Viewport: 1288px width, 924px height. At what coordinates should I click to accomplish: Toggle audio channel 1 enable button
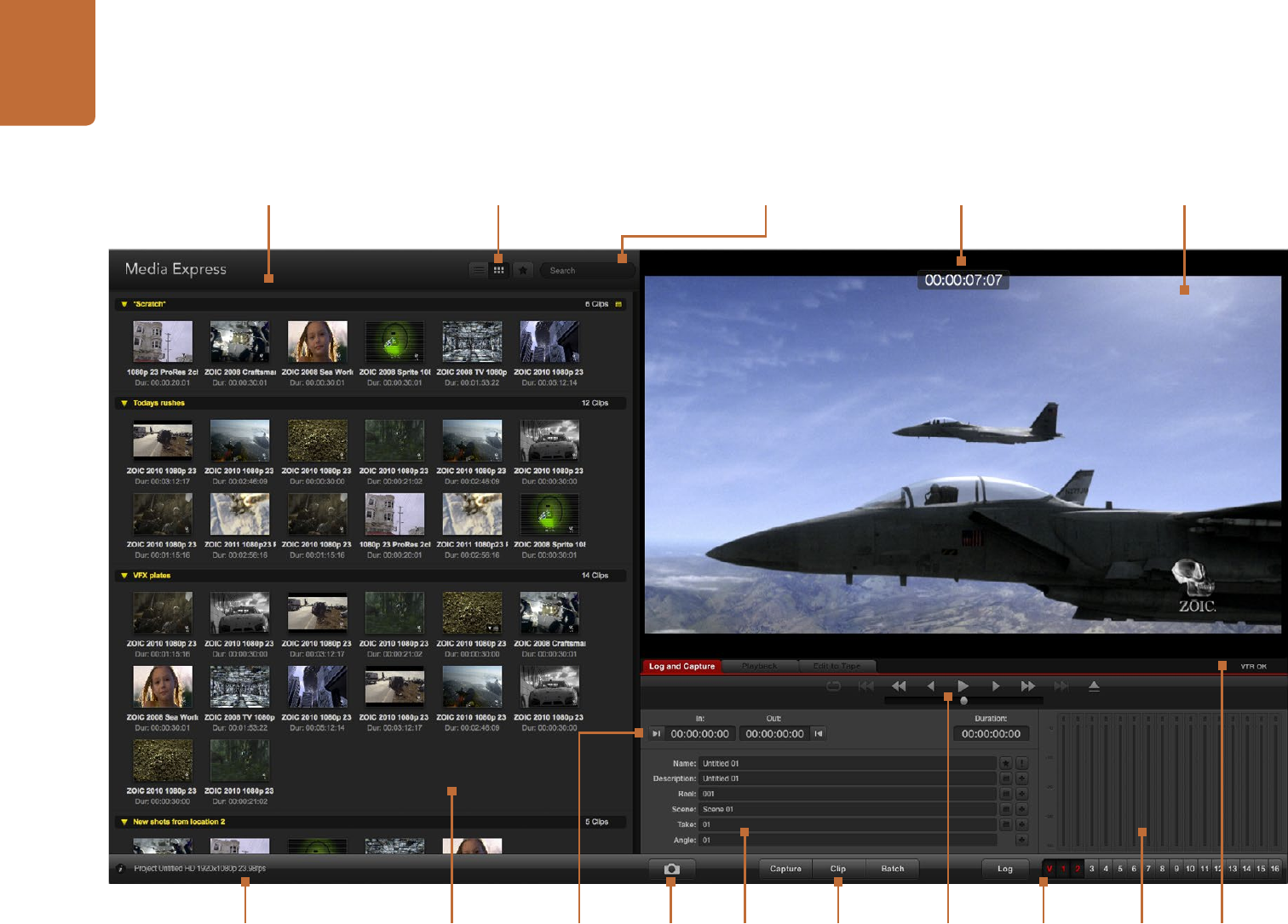1063,869
